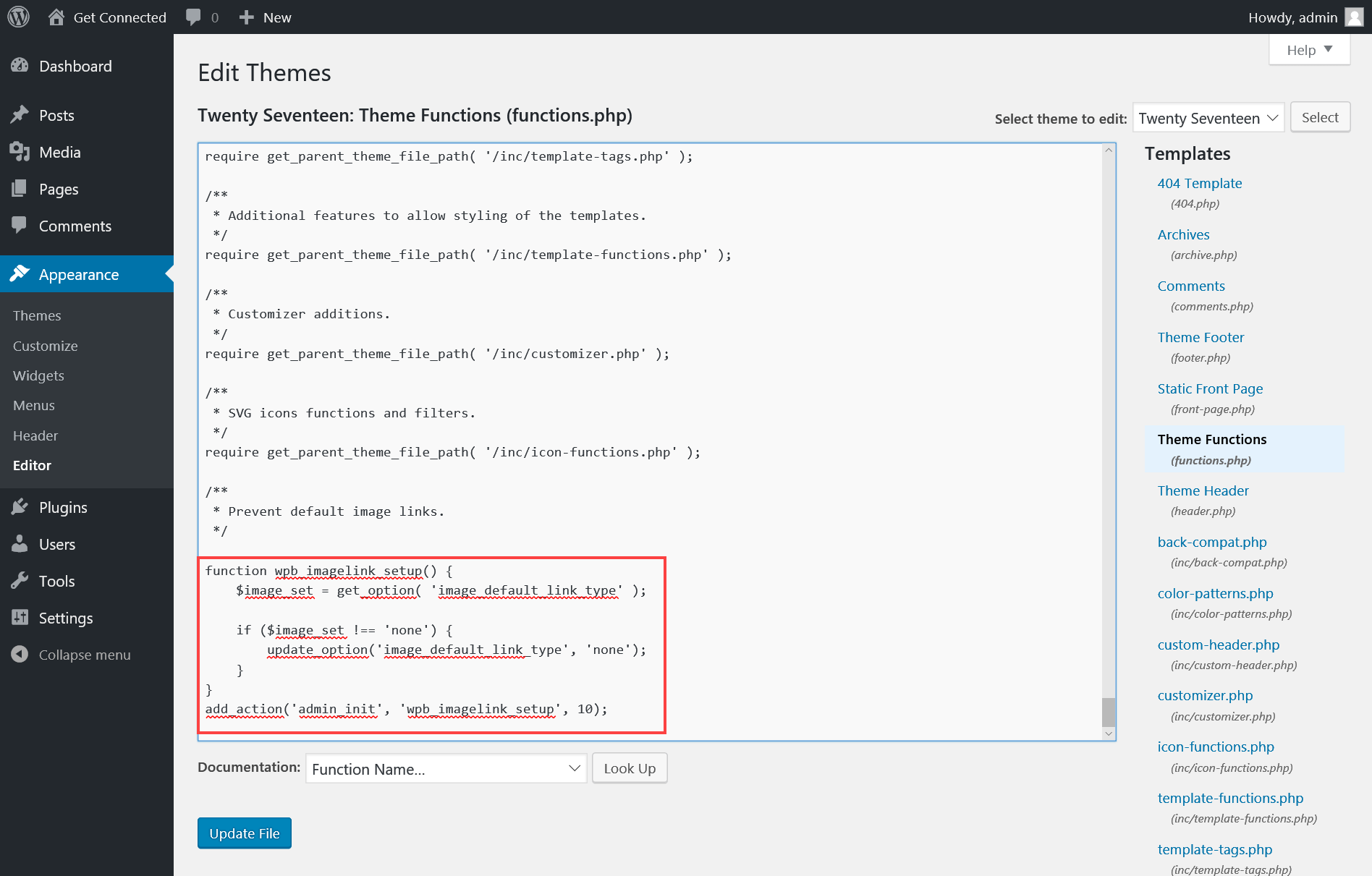Open the Widgets submenu item
Screen dimensions: 1372x876
pos(38,375)
